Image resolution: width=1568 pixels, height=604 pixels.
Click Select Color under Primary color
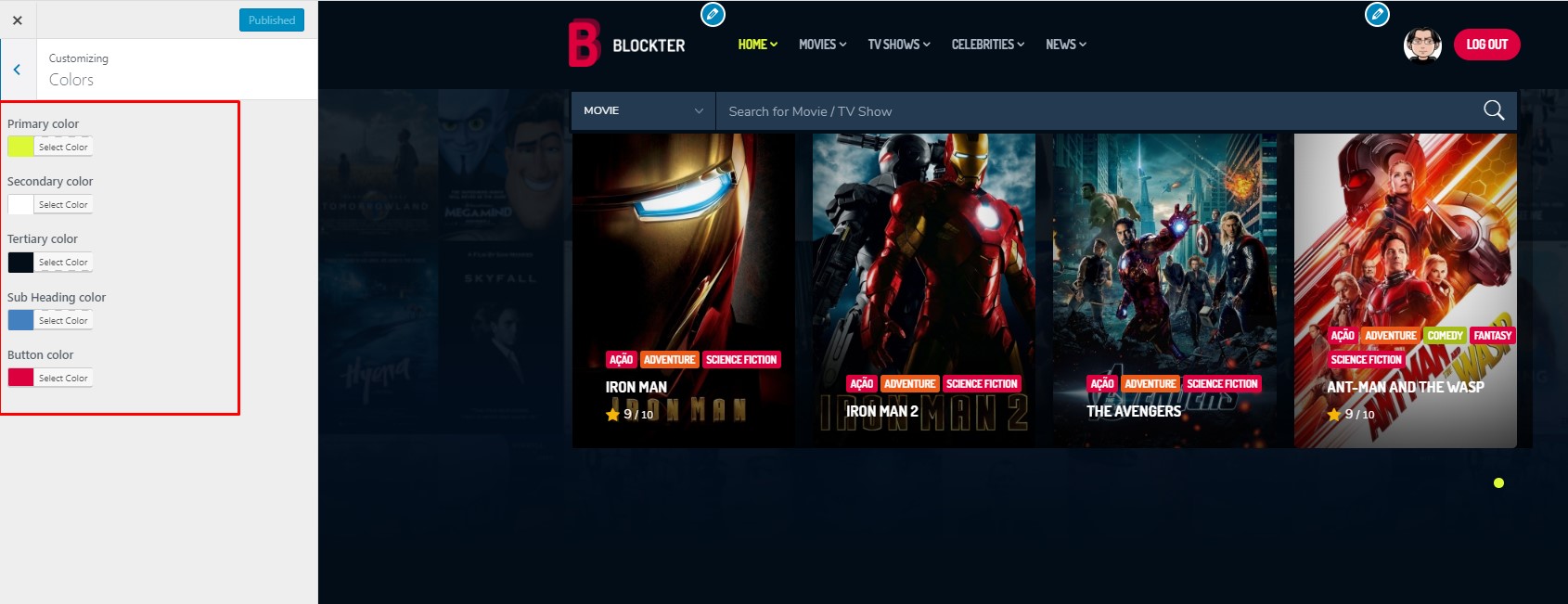[x=63, y=147]
